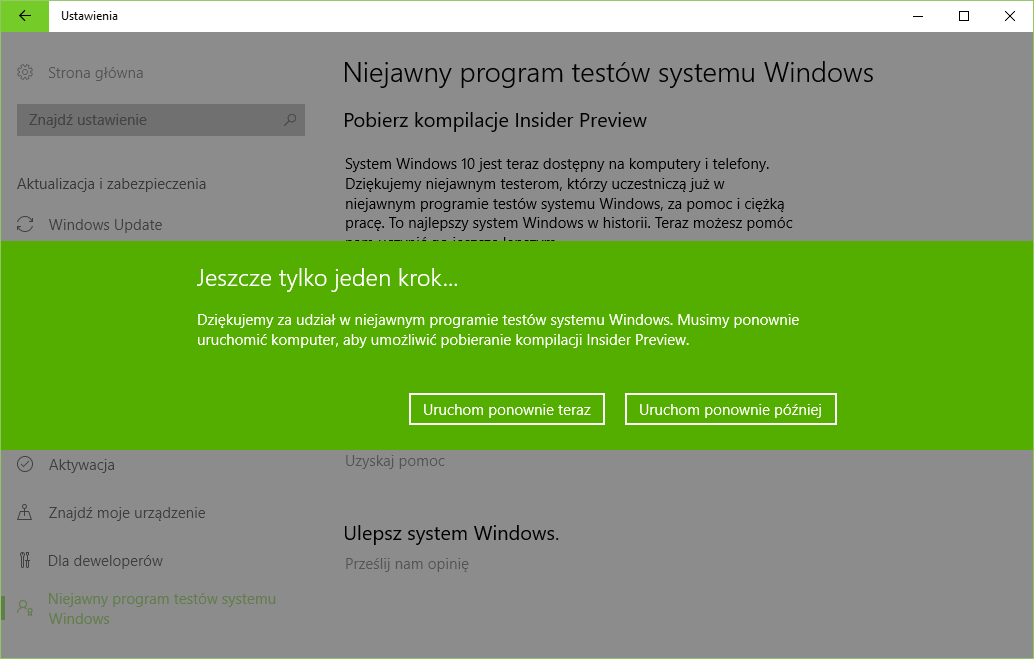Click the Jeszcze tylko jeden krok... title
The height and width of the screenshot is (659, 1034).
(327, 278)
